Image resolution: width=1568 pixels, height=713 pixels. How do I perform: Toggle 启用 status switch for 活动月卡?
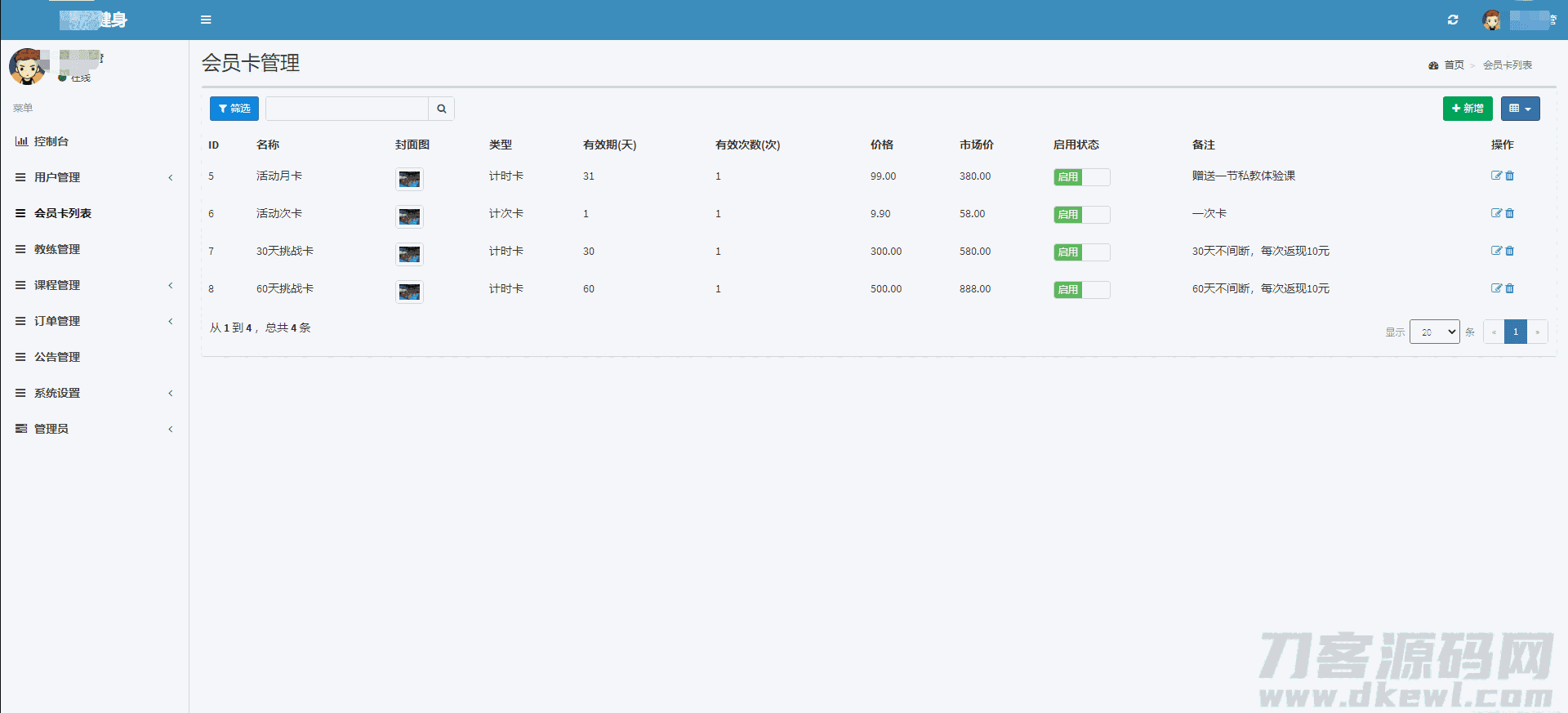[x=1081, y=177]
